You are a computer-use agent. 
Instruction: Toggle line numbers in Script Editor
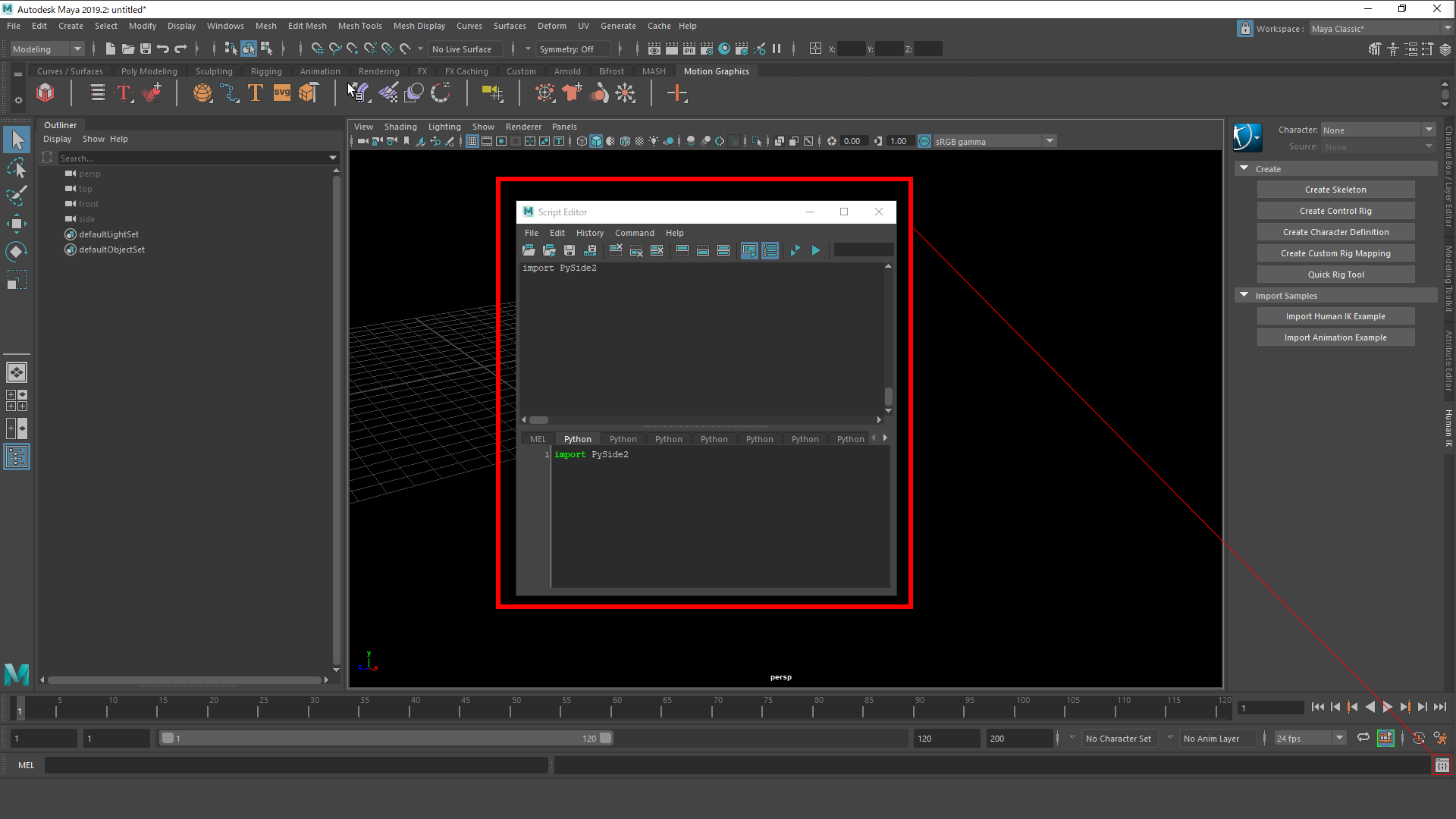coord(770,250)
